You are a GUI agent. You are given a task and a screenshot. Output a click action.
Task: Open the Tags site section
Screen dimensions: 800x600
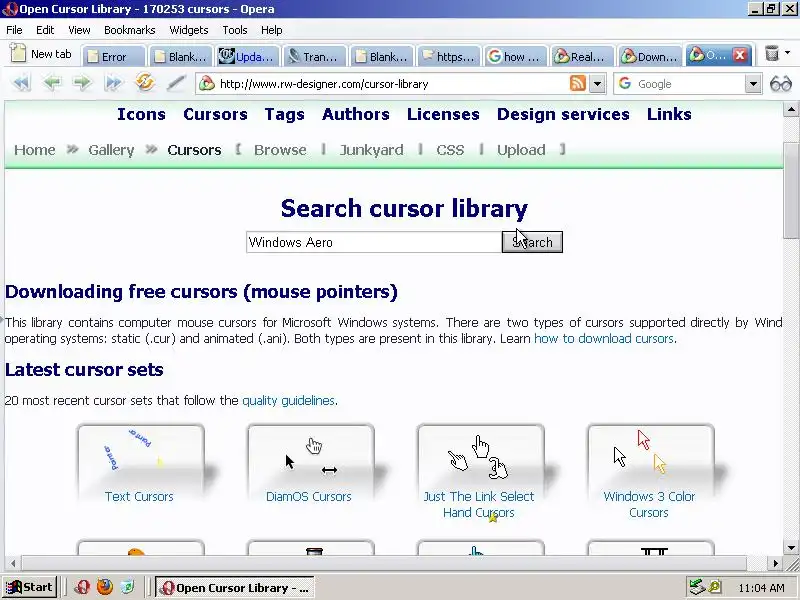[284, 114]
